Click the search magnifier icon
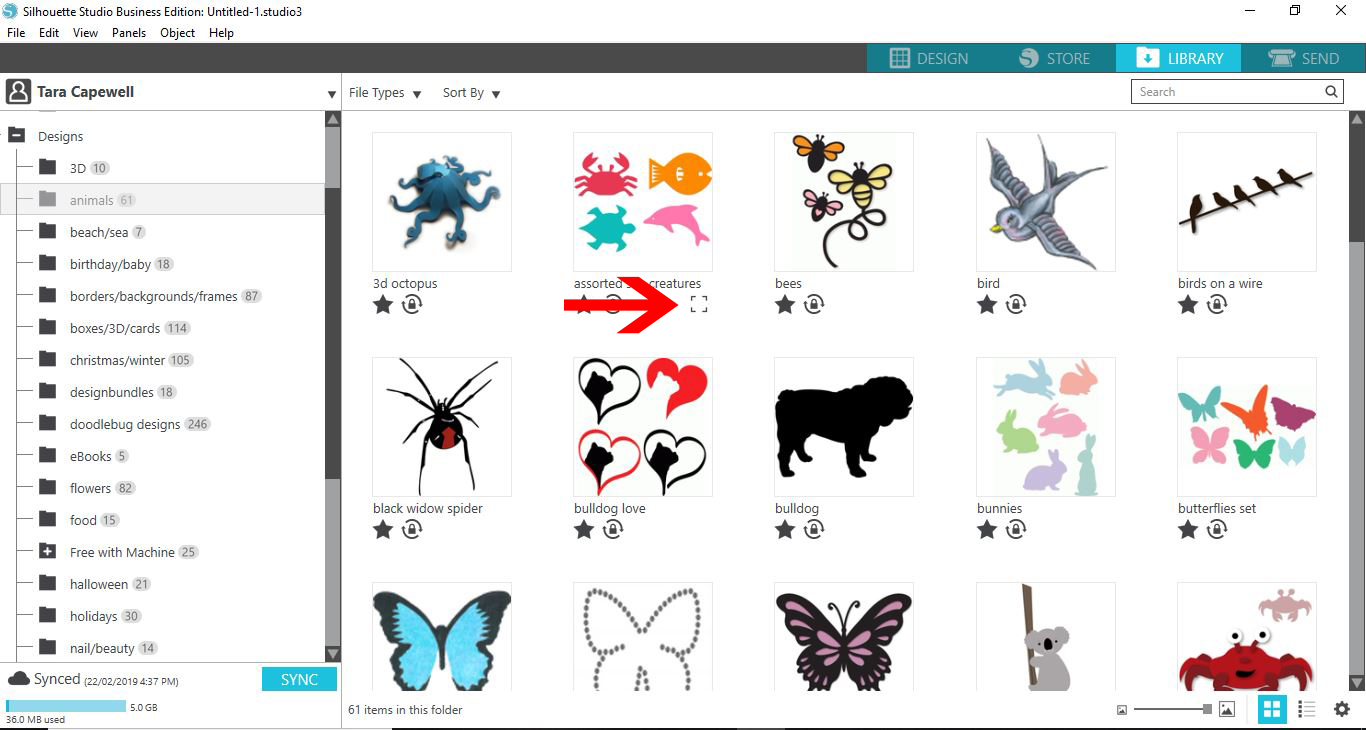 click(x=1331, y=92)
